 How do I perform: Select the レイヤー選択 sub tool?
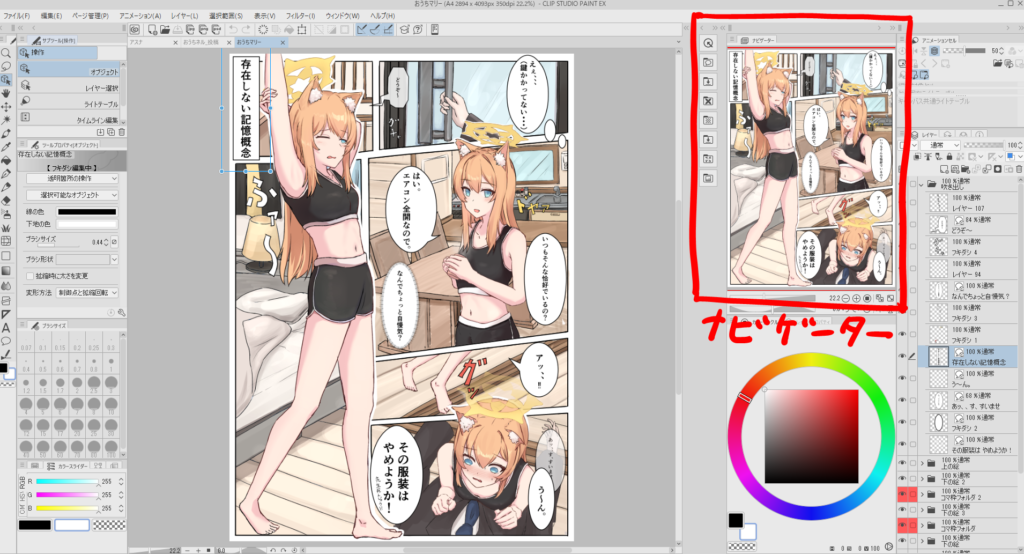pos(69,87)
